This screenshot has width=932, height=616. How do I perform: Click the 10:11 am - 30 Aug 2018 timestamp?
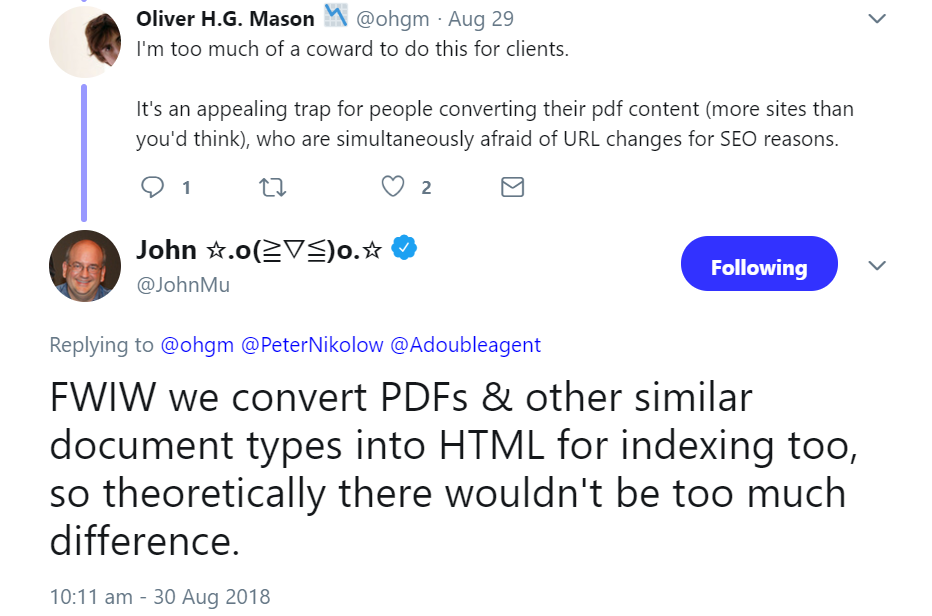pyautogui.click(x=160, y=596)
